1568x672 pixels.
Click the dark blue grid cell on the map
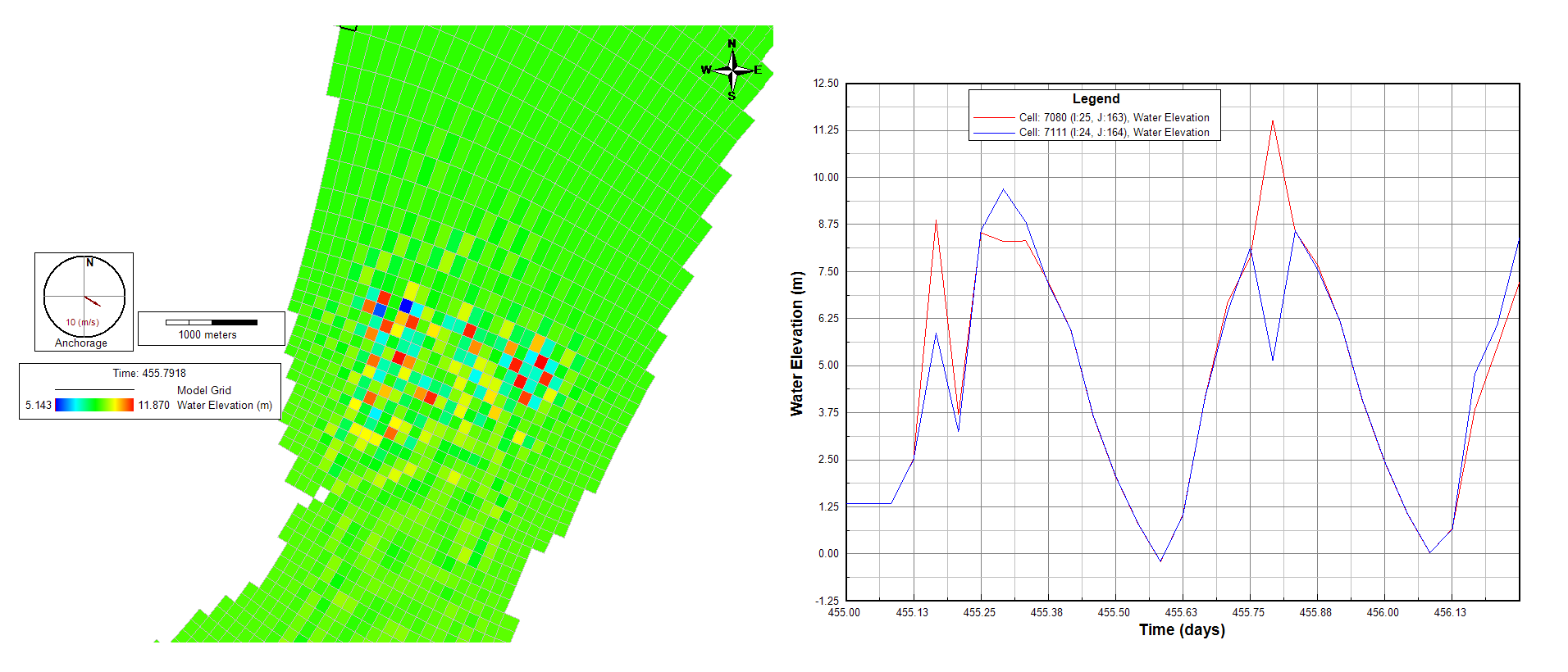(405, 306)
